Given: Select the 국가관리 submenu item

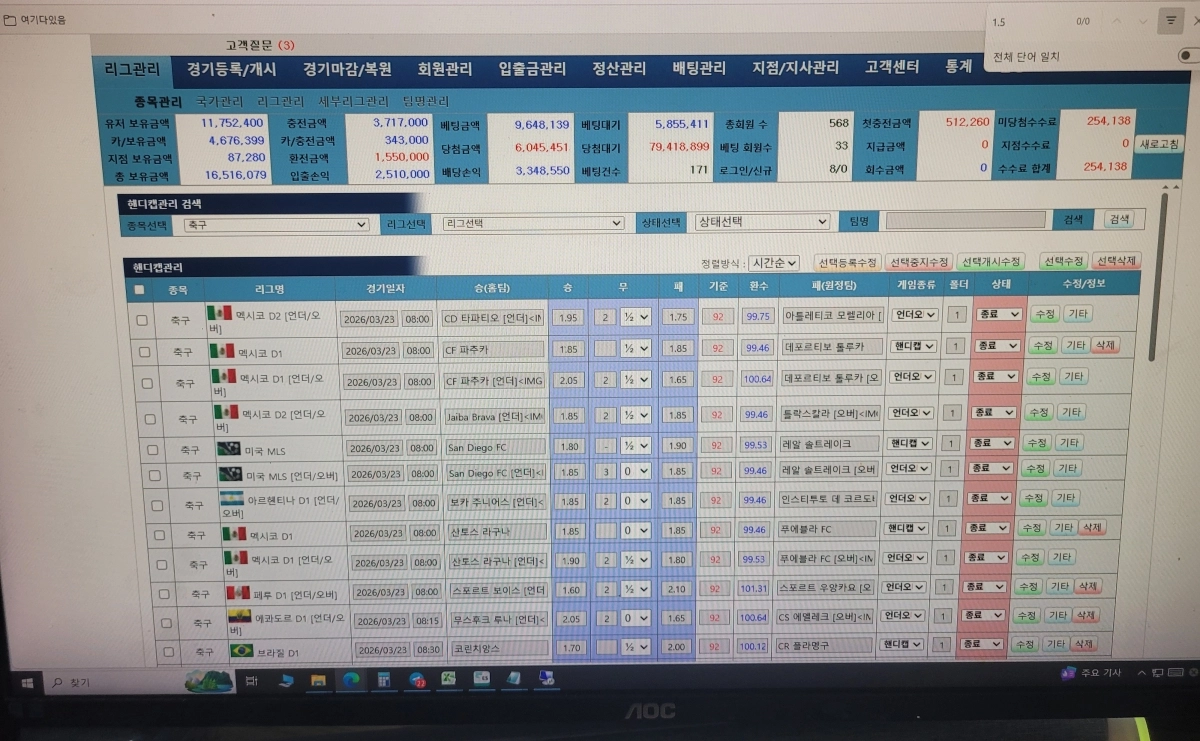Looking at the screenshot, I should click(x=219, y=102).
